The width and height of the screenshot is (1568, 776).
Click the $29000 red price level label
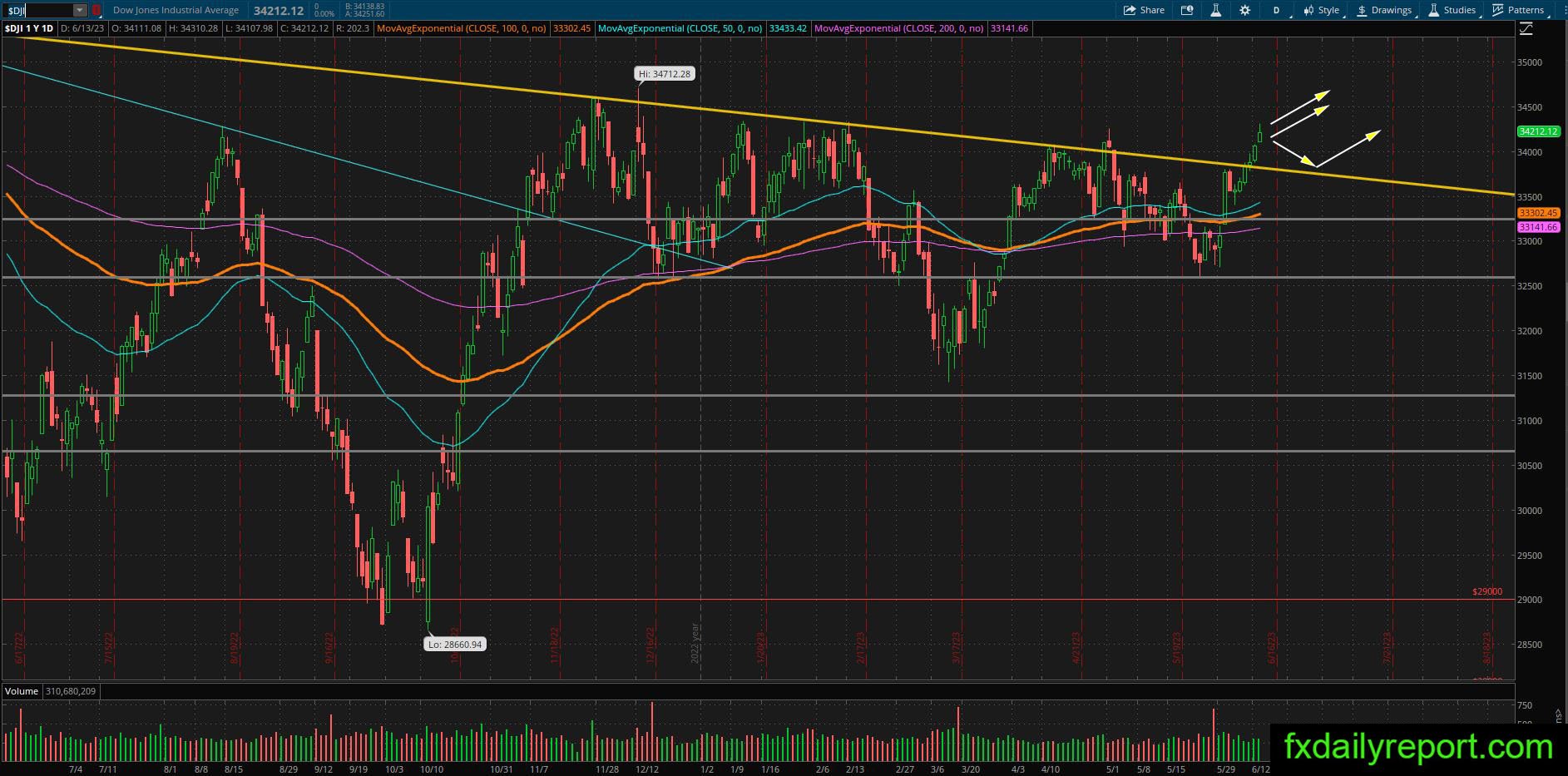1487,592
